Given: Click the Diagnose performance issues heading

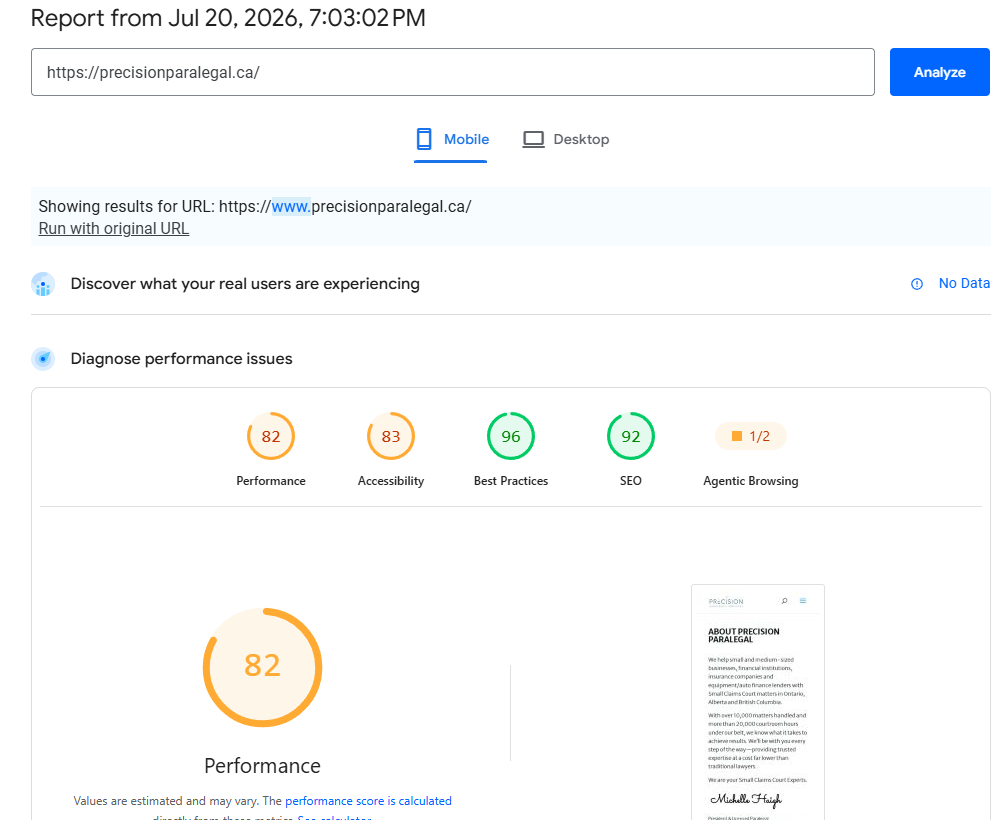Looking at the screenshot, I should (181, 359).
